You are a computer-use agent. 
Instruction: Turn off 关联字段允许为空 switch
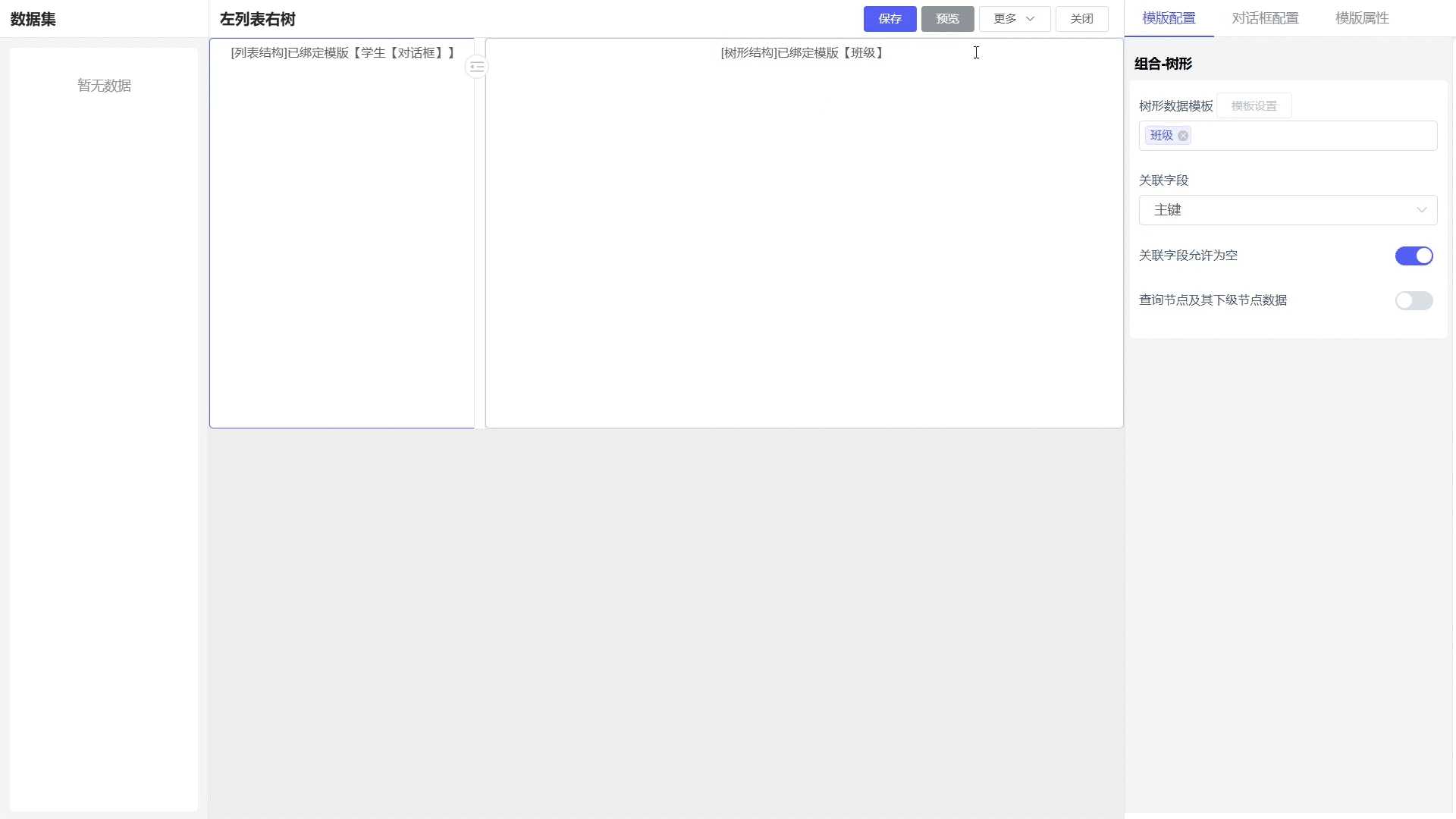tap(1414, 256)
